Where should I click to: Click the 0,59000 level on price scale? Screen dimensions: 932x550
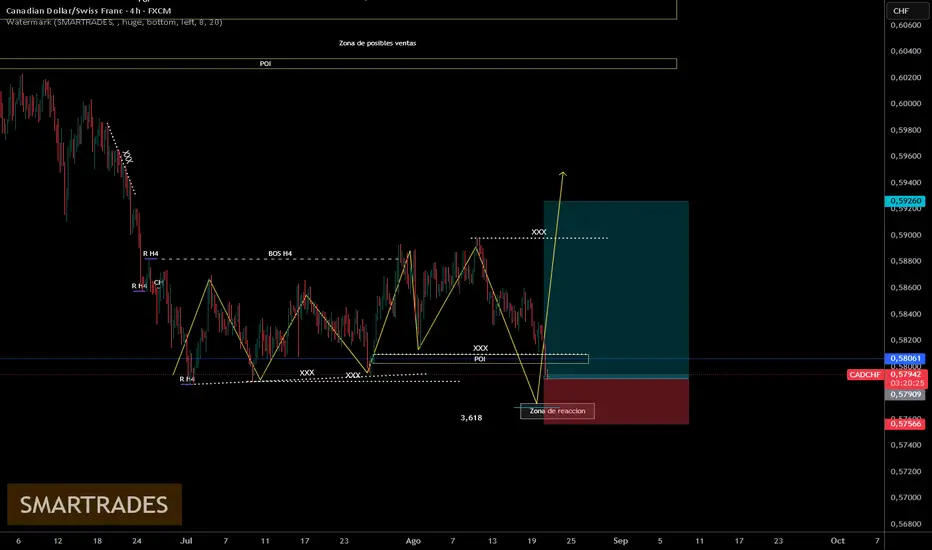905,235
